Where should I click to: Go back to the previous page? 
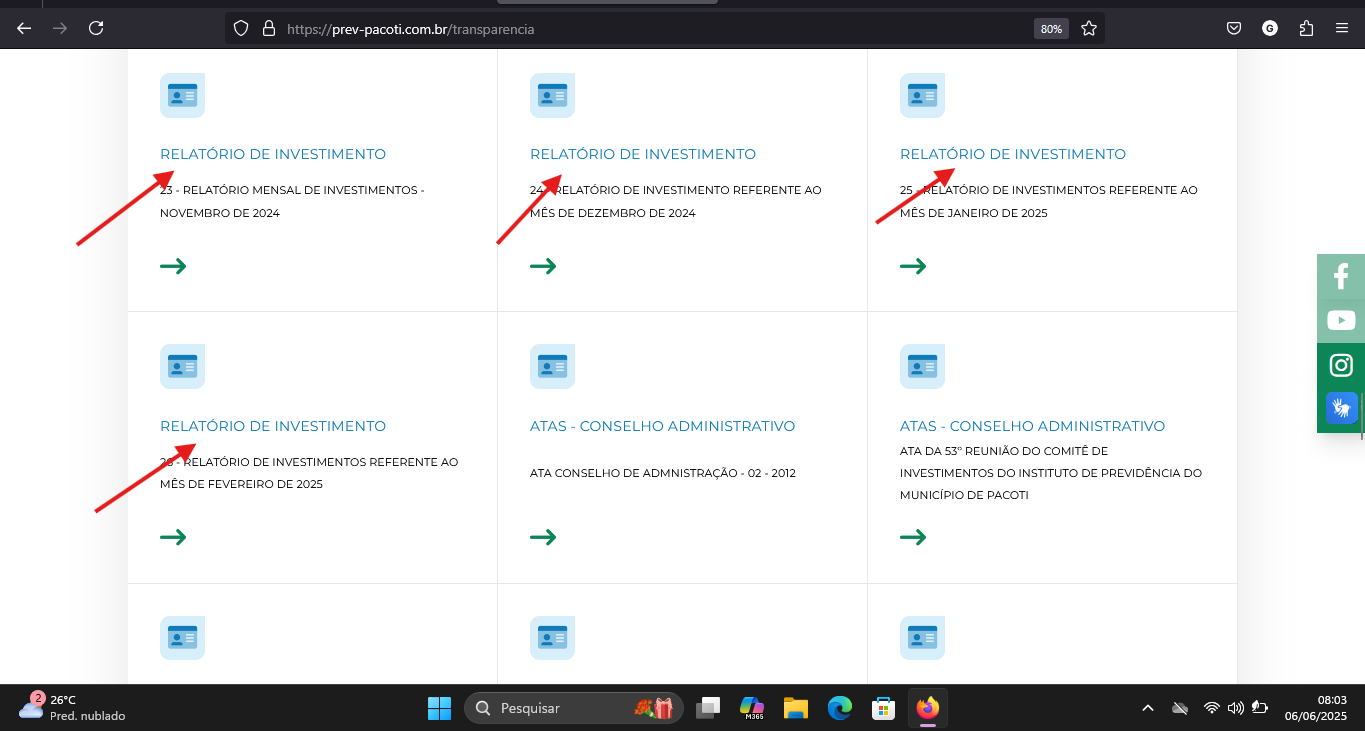24,28
